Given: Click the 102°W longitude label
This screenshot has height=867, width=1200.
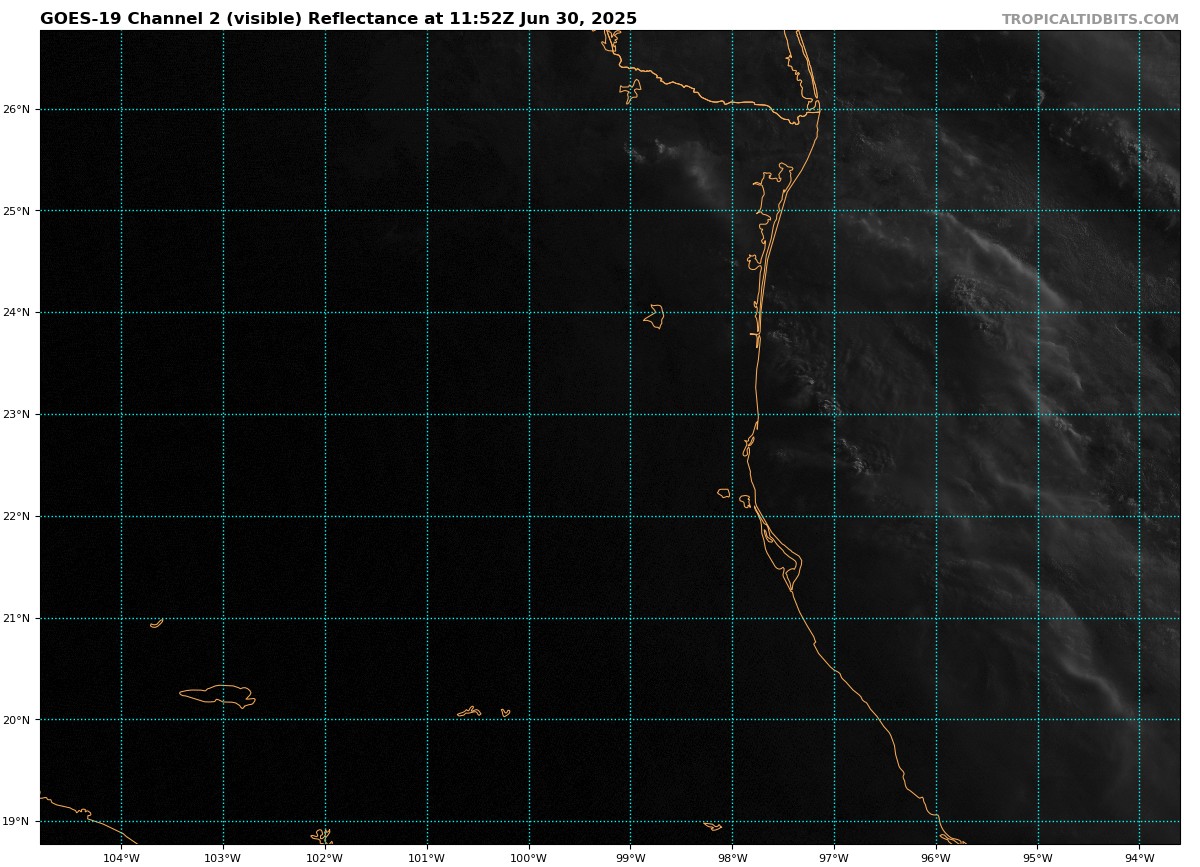Looking at the screenshot, I should [x=325, y=857].
